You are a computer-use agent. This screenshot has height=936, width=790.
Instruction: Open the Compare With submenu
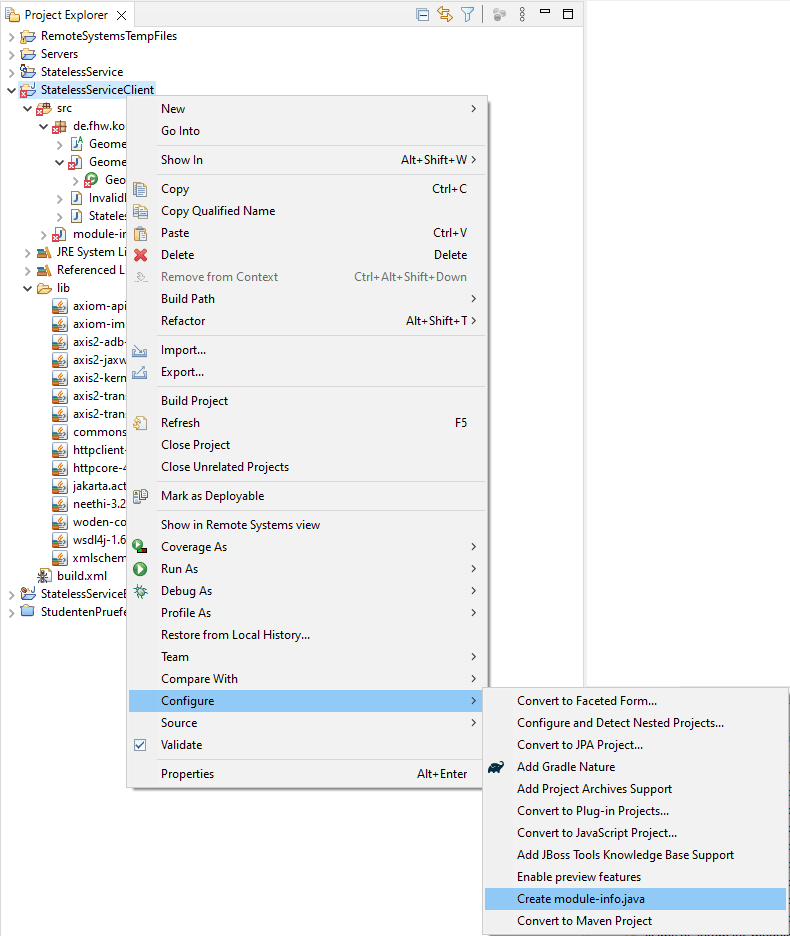point(307,679)
